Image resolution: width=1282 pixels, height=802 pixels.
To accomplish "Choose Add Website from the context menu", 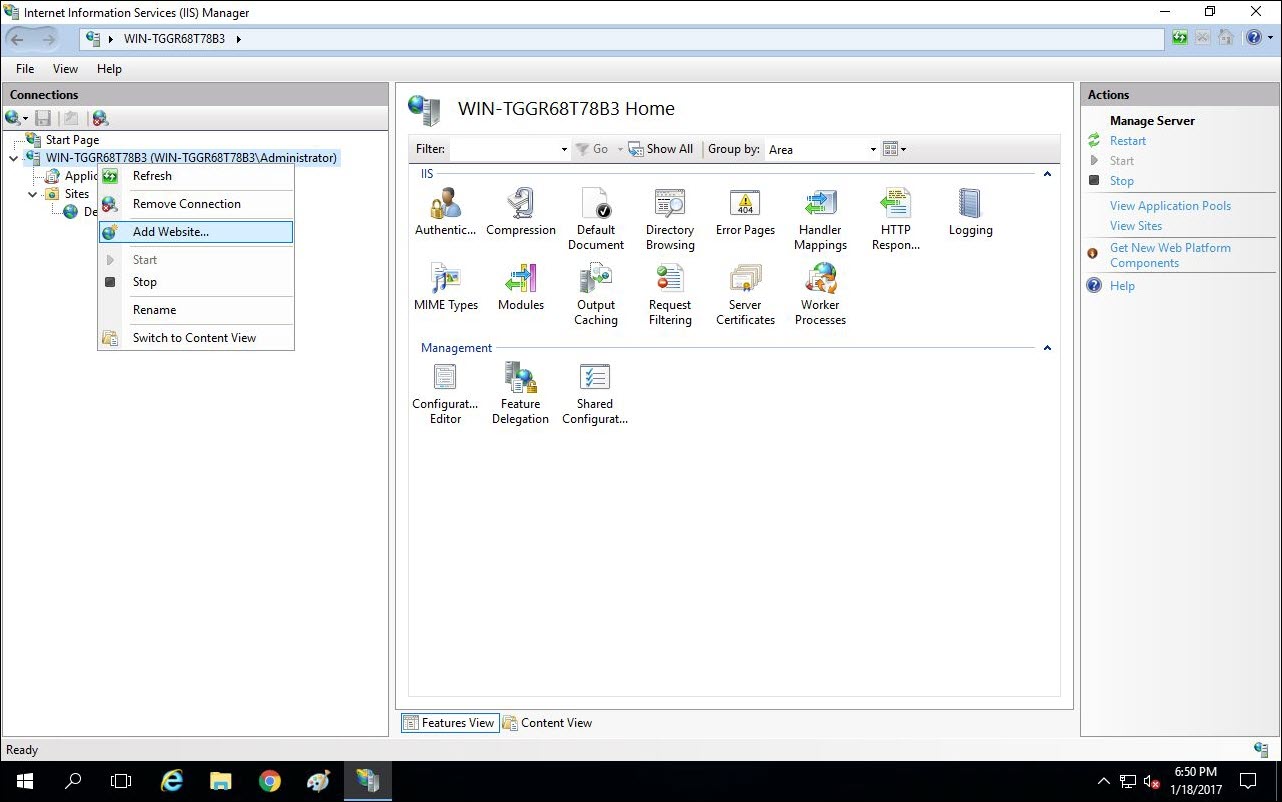I will point(171,231).
